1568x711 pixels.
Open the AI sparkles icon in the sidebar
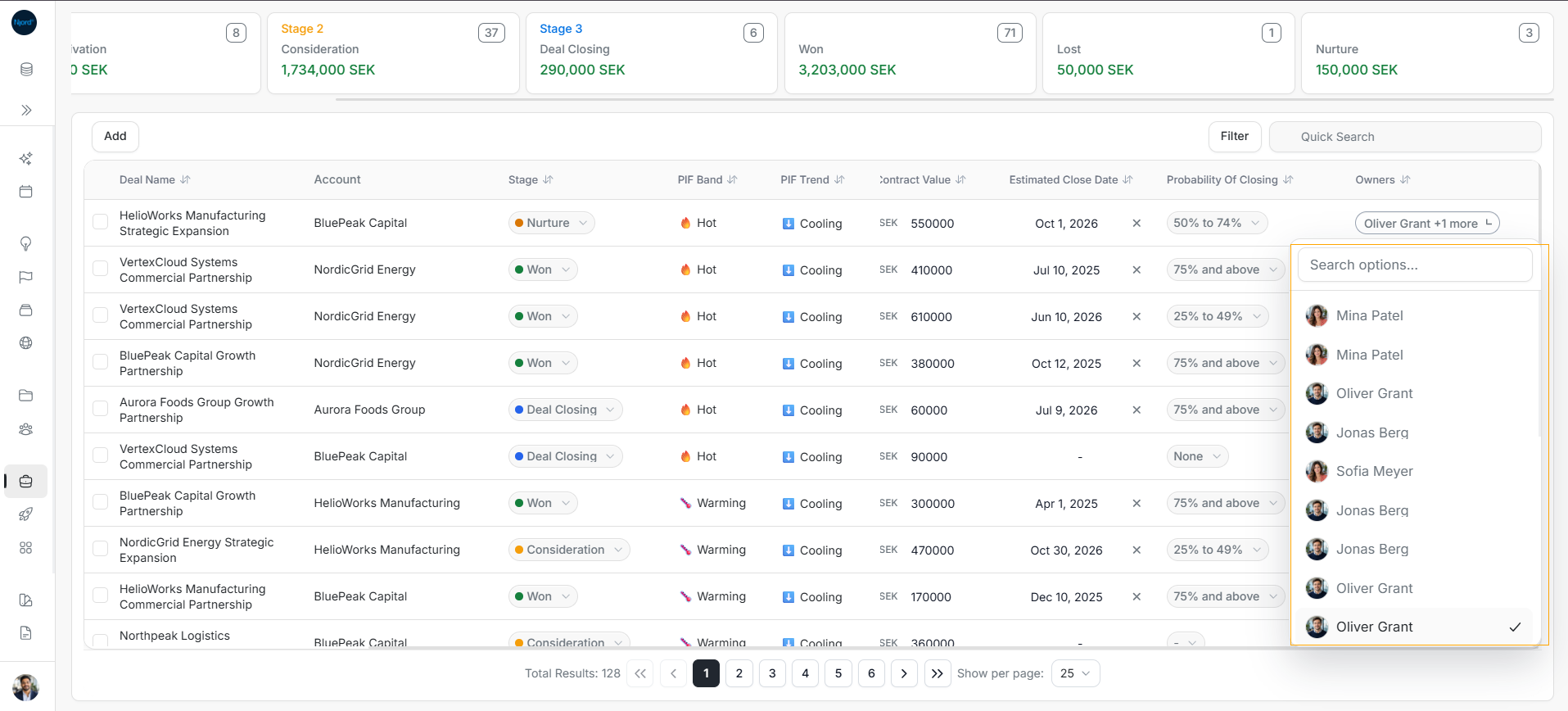(x=26, y=158)
